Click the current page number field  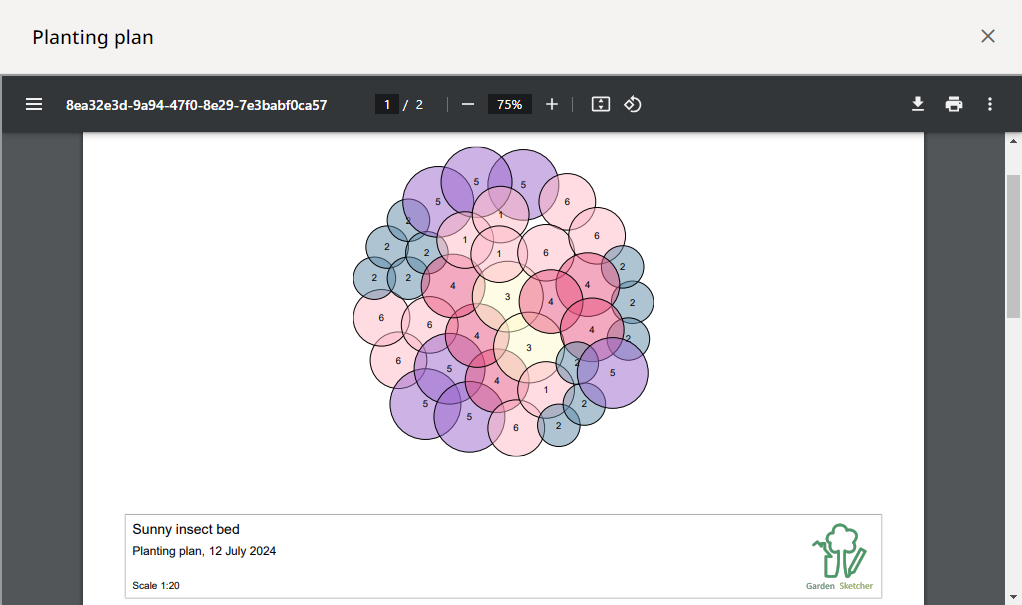(386, 104)
